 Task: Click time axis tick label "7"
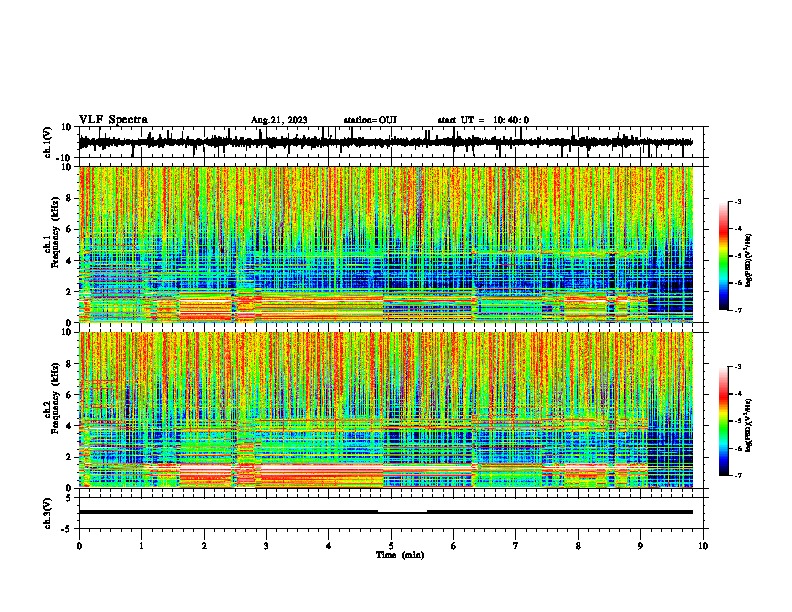click(516, 546)
